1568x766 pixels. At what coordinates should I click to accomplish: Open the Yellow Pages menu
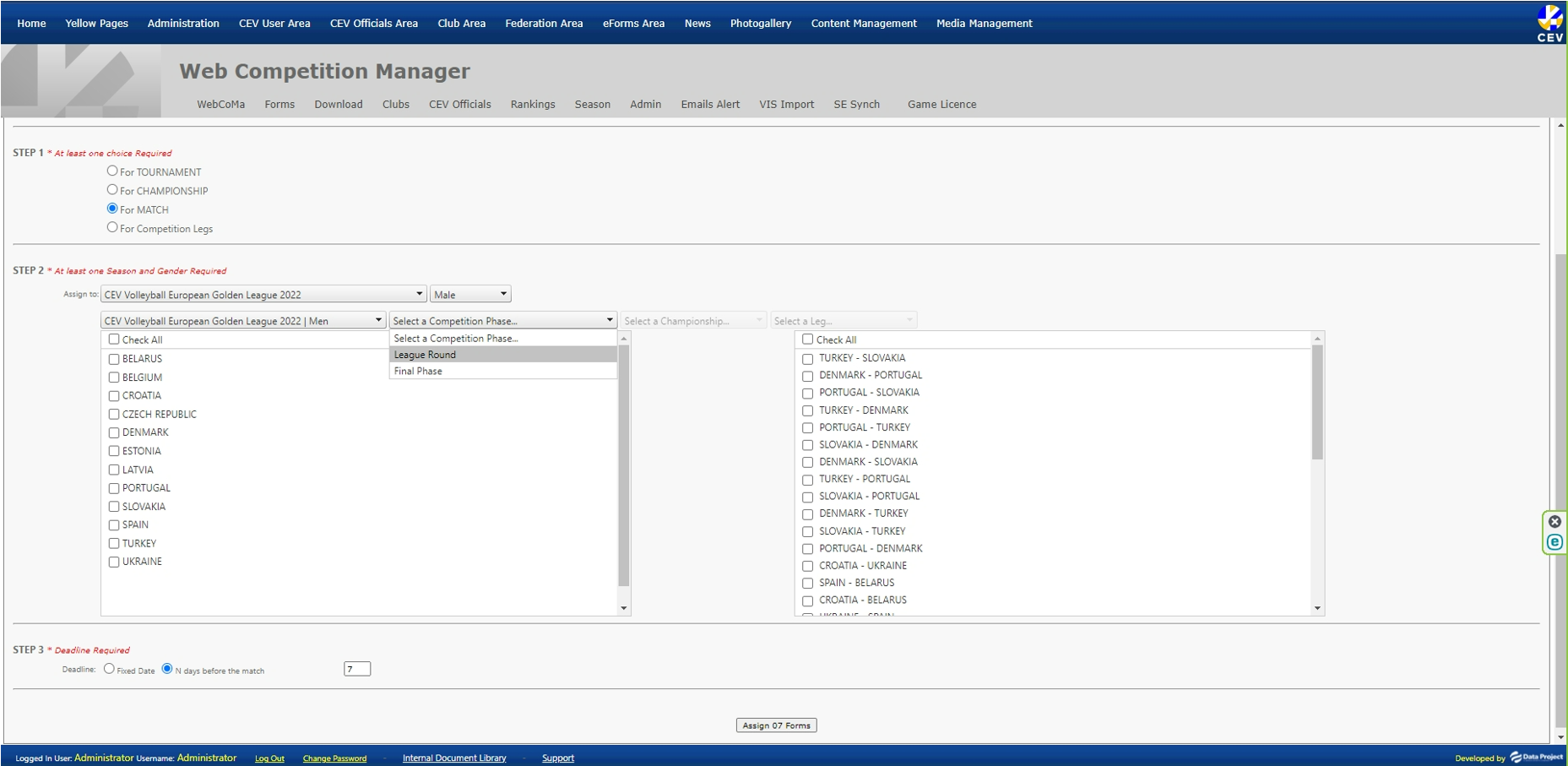pyautogui.click(x=96, y=24)
